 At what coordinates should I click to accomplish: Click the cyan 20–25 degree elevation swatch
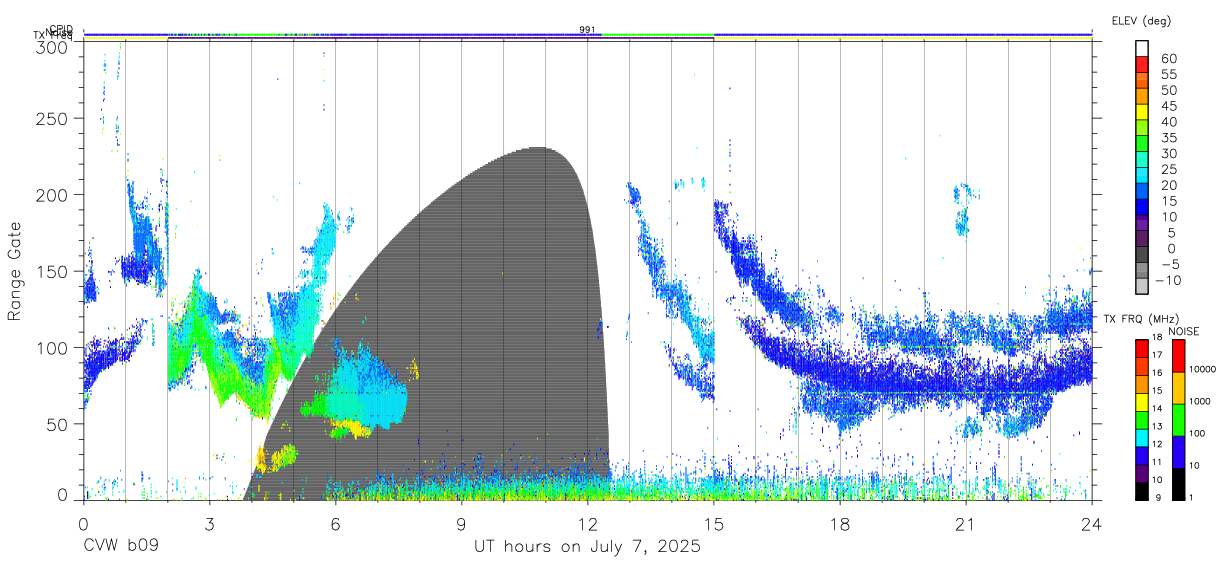click(x=1142, y=177)
